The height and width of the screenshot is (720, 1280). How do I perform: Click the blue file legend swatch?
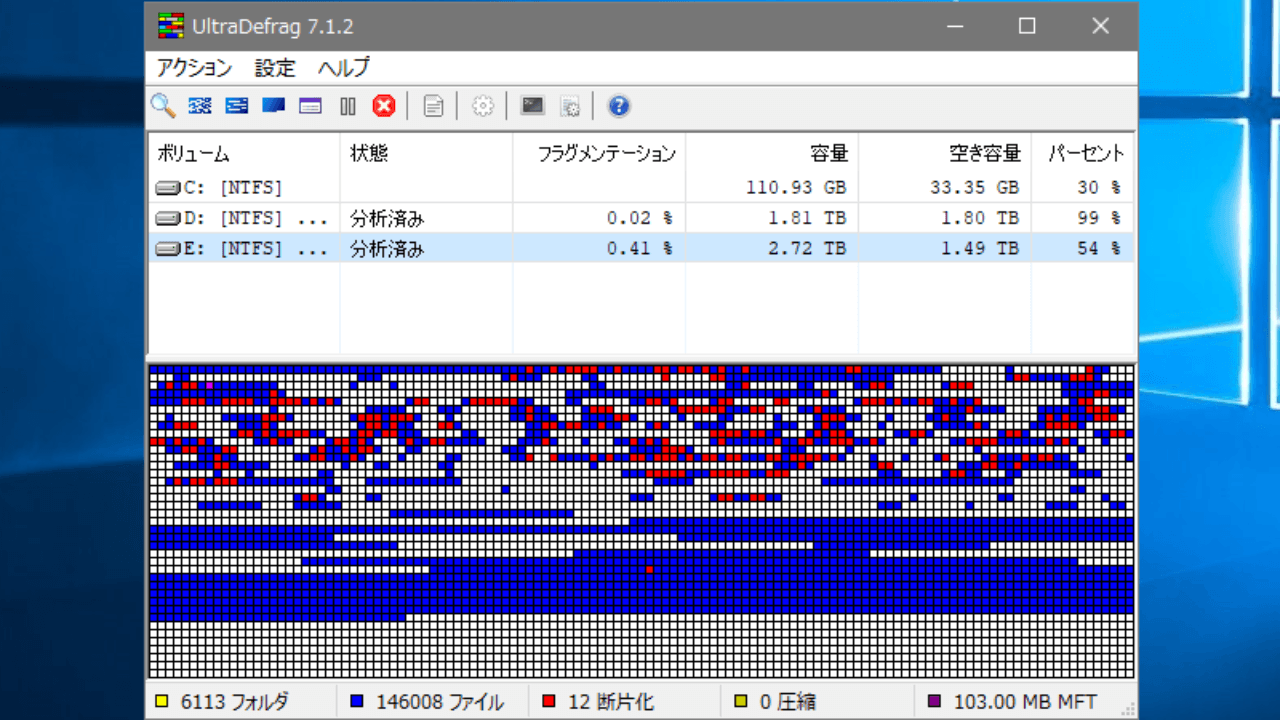356,702
